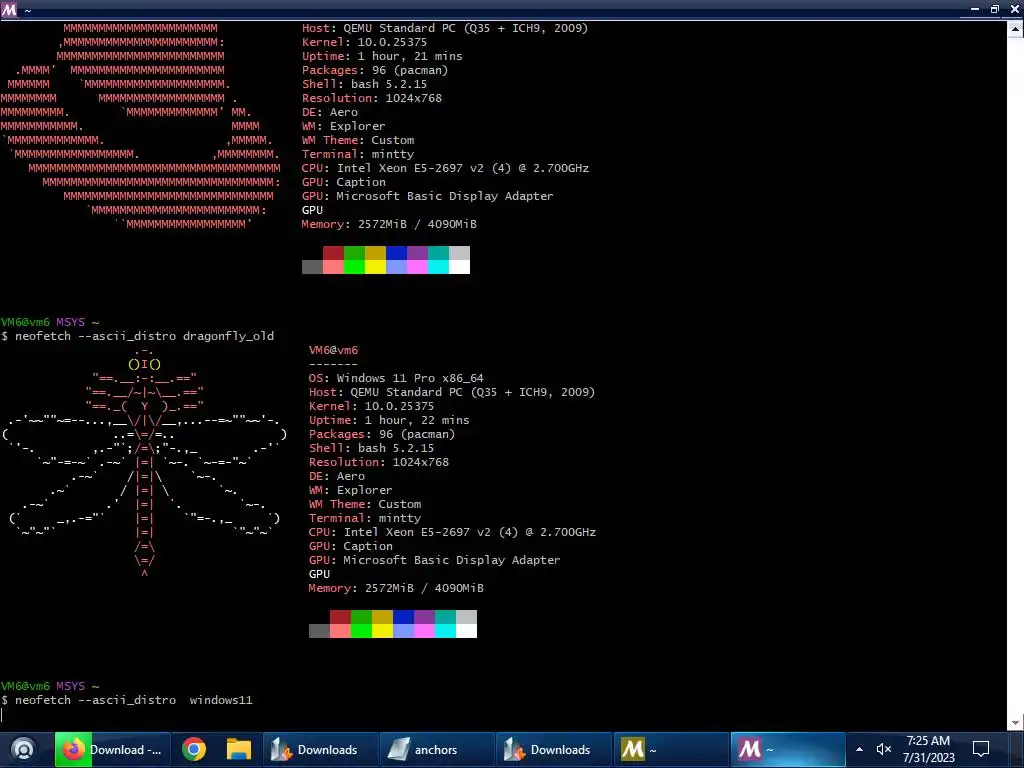Screen dimensions: 1024x768
Task: Click dark blue swatch in lower color palette
Action: 403,616
